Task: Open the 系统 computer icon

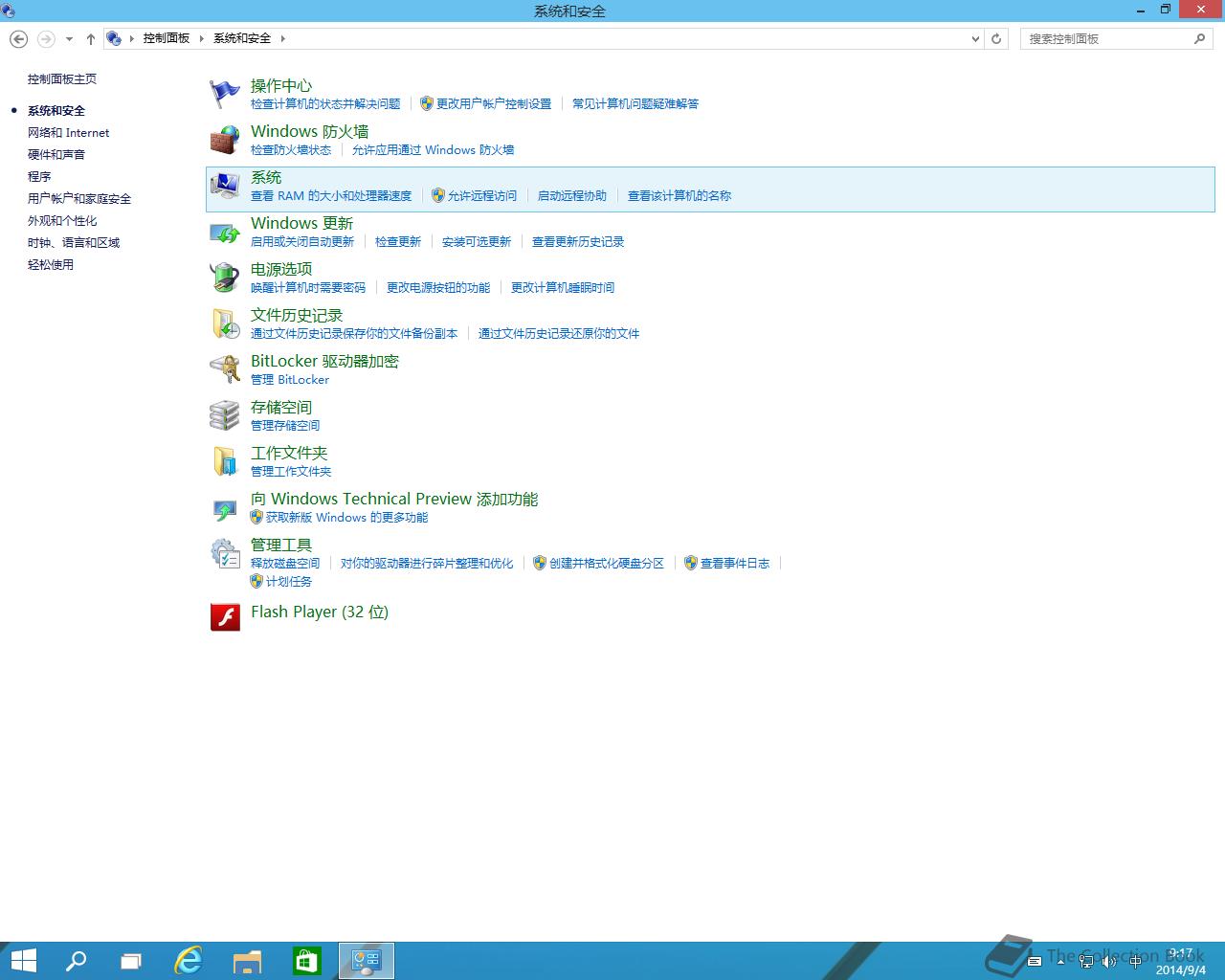Action: [x=225, y=186]
